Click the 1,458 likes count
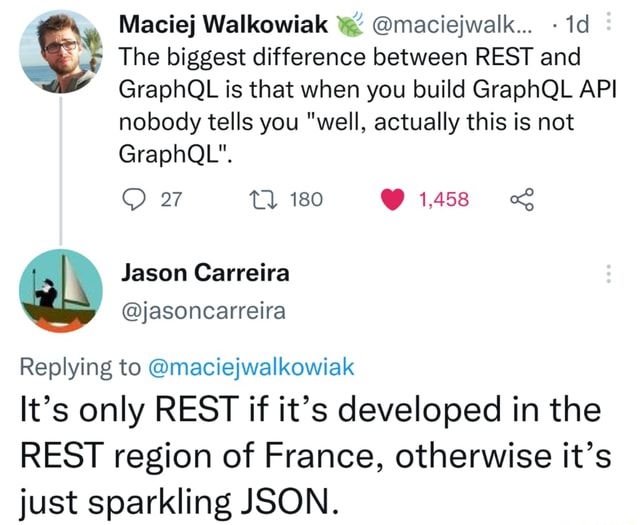This screenshot has width=640, height=525. [x=444, y=200]
